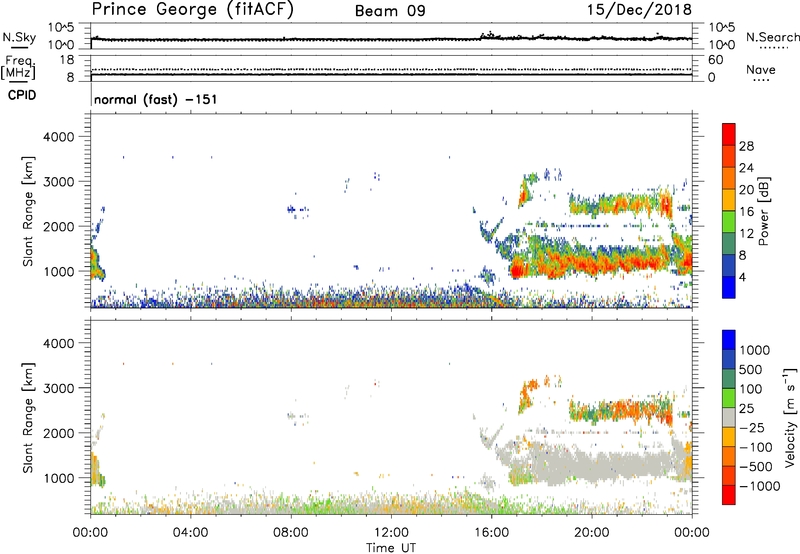
Task: Click the "N.Search" legend label
Action: (x=773, y=37)
